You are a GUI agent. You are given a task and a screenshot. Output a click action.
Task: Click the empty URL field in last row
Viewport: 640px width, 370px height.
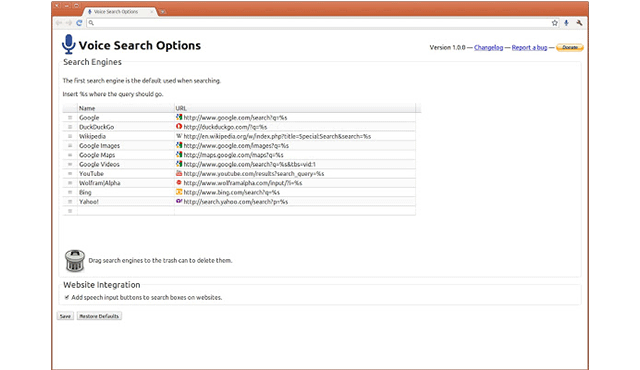point(295,211)
